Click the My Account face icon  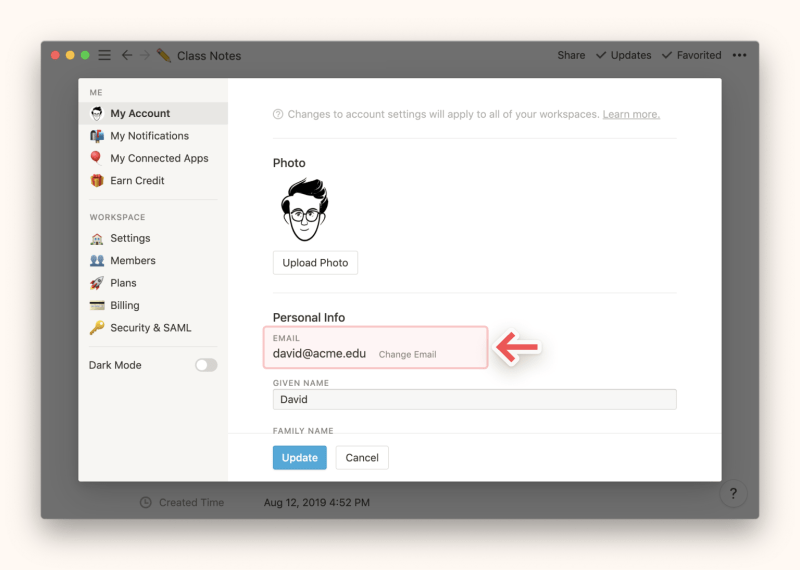97,114
